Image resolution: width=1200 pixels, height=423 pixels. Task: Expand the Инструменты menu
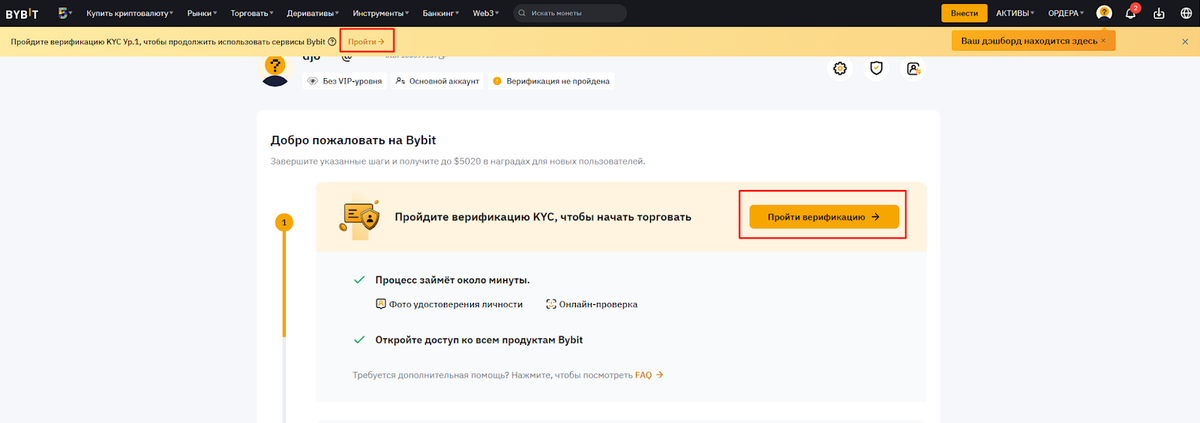382,13
